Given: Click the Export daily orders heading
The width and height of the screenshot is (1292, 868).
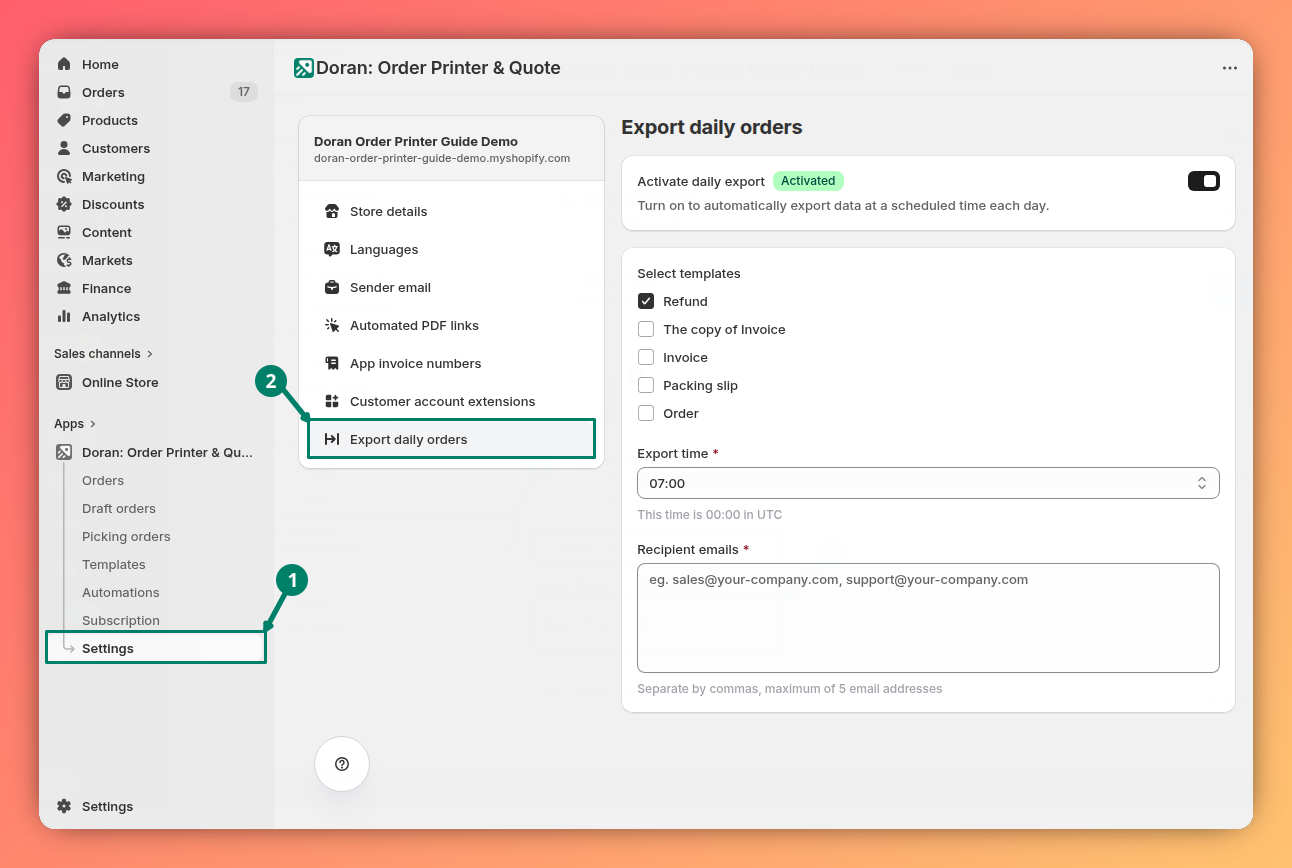Looking at the screenshot, I should 712,127.
